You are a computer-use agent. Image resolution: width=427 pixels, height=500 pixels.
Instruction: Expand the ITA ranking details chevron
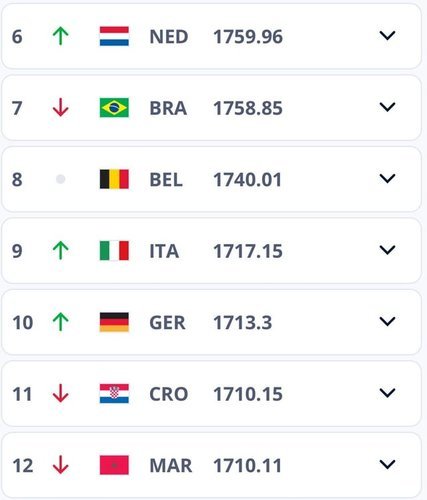pyautogui.click(x=387, y=250)
